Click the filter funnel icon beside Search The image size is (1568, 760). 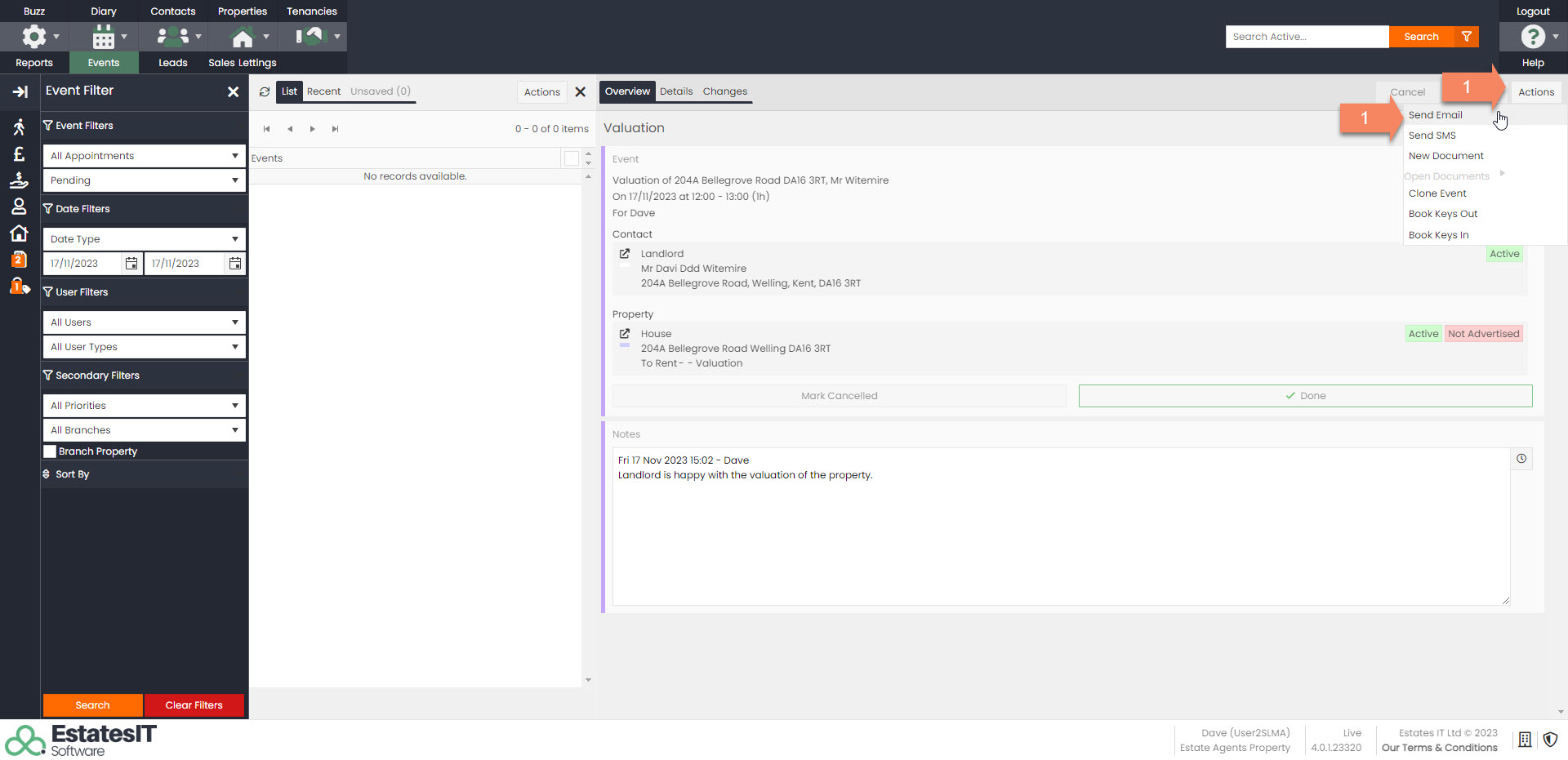pos(1467,37)
